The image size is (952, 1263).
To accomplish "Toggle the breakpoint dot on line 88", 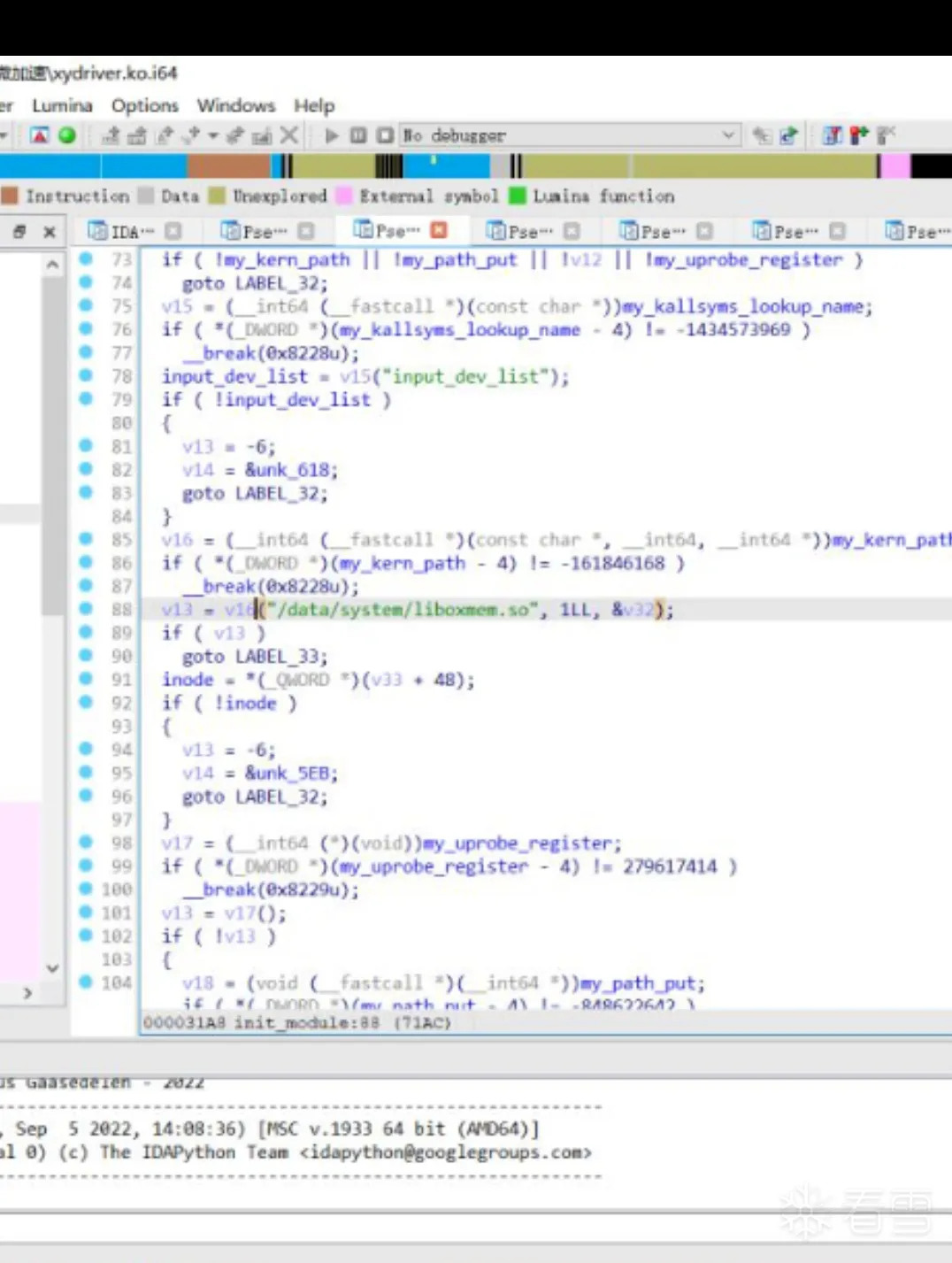I will (86, 608).
